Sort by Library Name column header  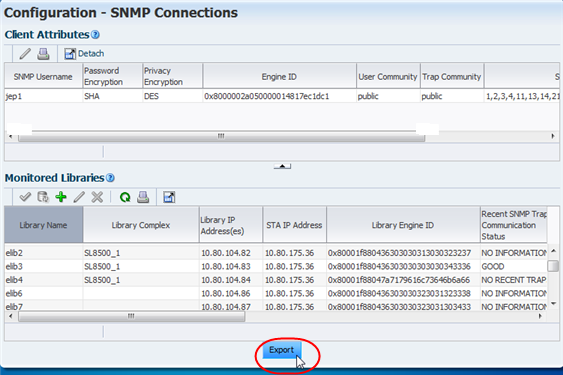(x=43, y=225)
